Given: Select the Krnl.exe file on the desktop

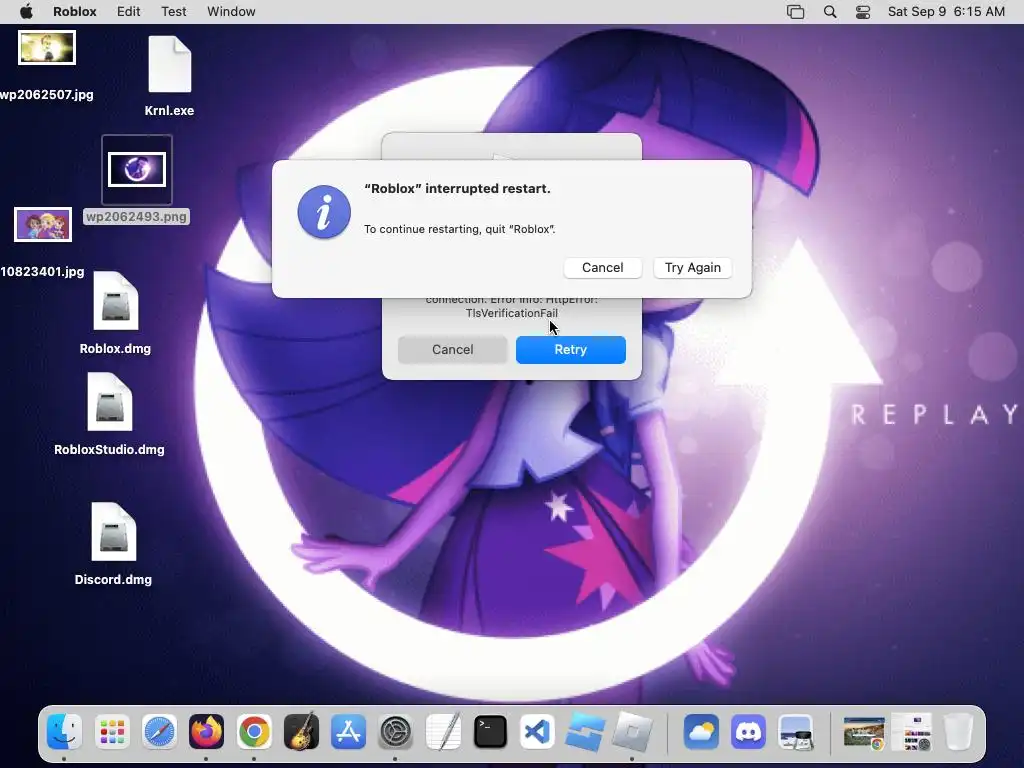Looking at the screenshot, I should [x=170, y=64].
